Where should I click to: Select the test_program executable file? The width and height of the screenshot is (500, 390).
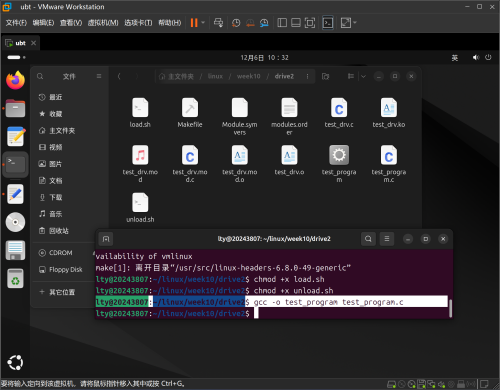(x=339, y=164)
